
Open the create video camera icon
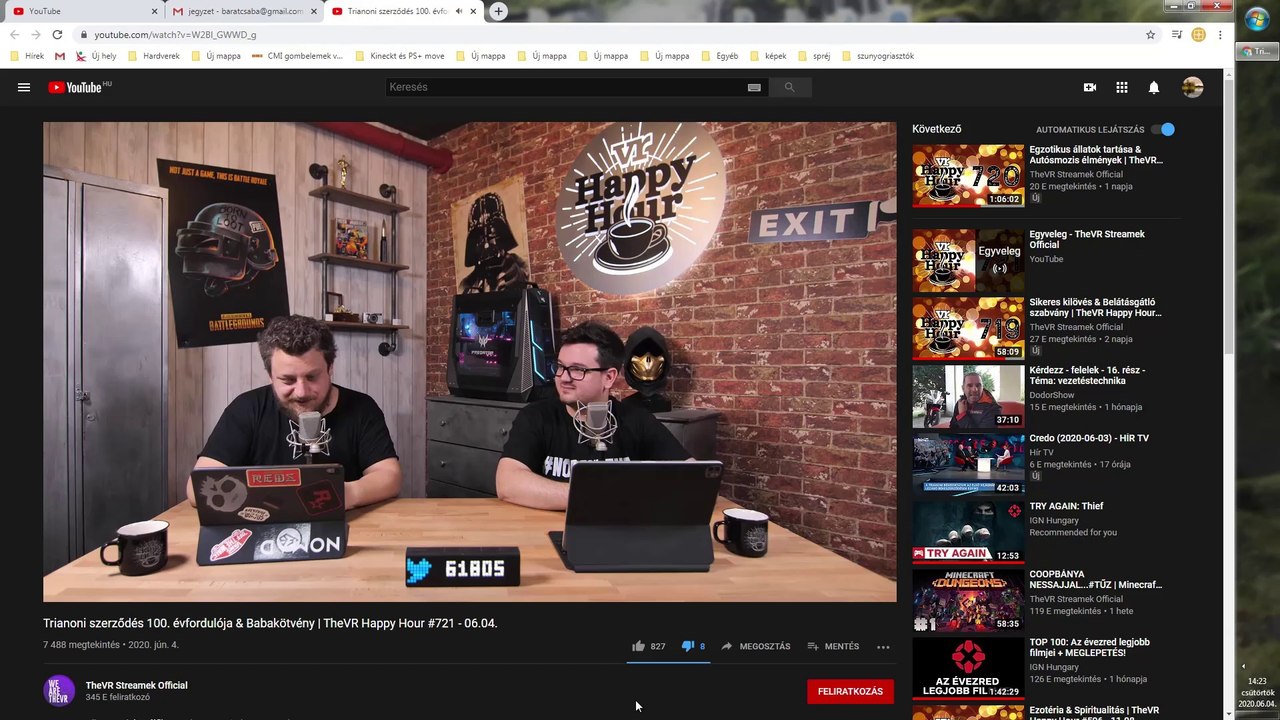[1090, 87]
